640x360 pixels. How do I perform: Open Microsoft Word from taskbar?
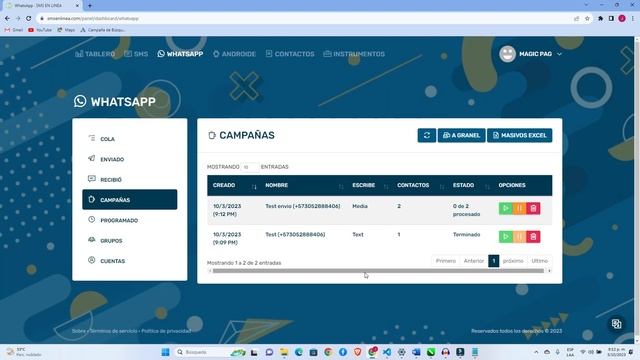point(416,352)
